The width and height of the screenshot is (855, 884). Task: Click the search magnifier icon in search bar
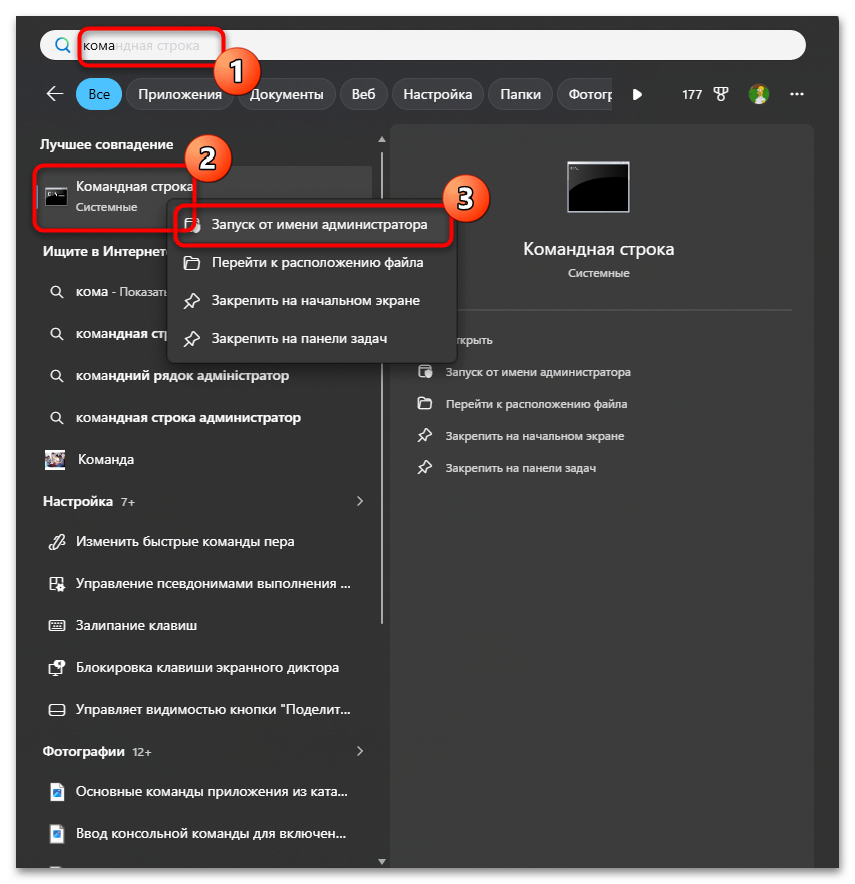coord(63,45)
